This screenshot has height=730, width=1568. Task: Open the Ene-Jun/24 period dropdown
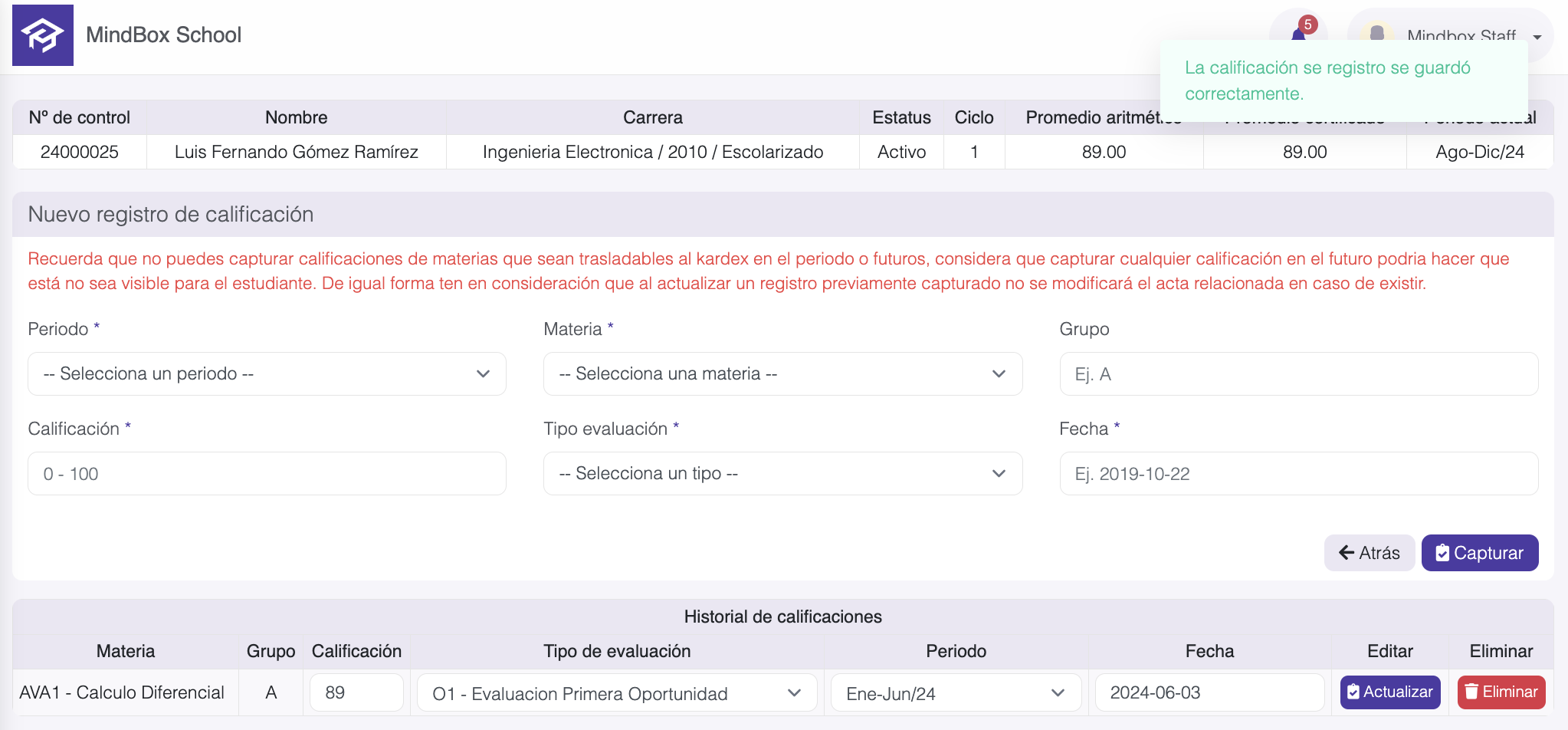pyautogui.click(x=956, y=693)
